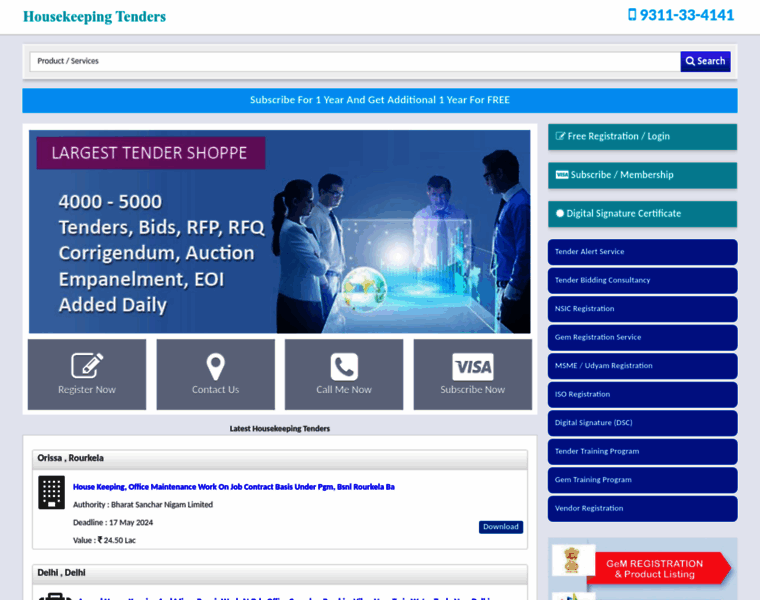This screenshot has width=760, height=600.
Task: Click the Largest Tender Shoppe banner image
Action: coord(280,232)
